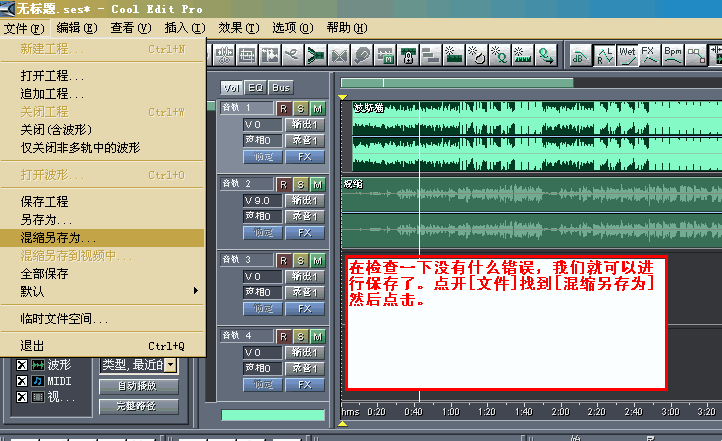The width and height of the screenshot is (722, 441).
Task: Open track 4 输出1 output selector
Action: (x=305, y=353)
